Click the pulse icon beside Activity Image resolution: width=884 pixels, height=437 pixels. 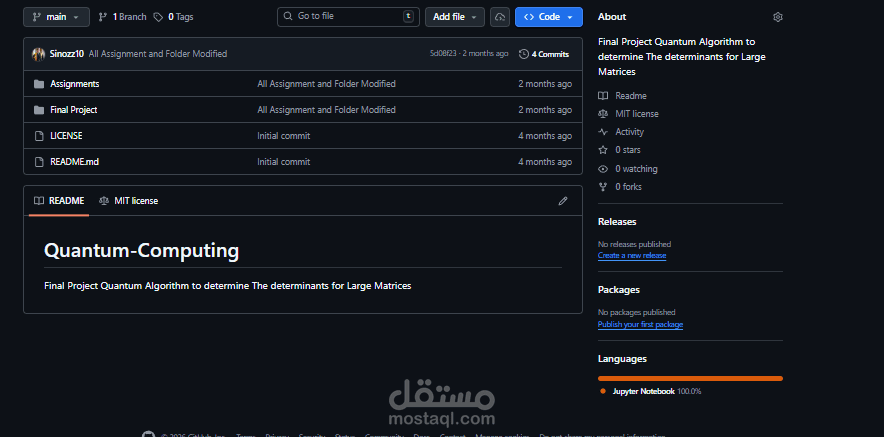[603, 132]
